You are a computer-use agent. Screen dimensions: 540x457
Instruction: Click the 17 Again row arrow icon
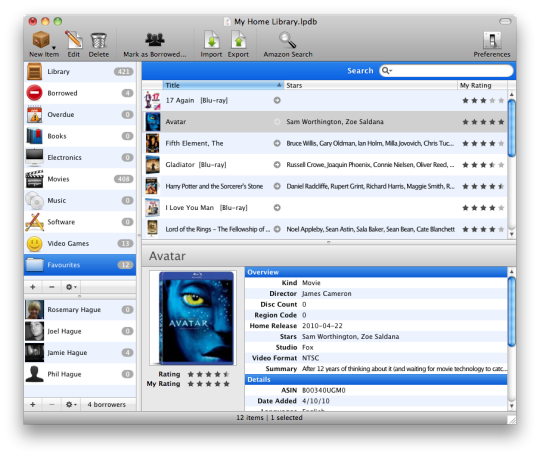pos(277,100)
